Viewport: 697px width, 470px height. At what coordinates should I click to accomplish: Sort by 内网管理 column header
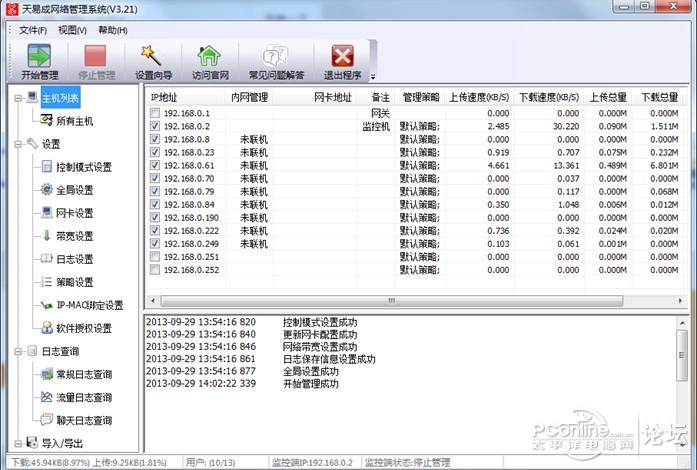(249, 97)
